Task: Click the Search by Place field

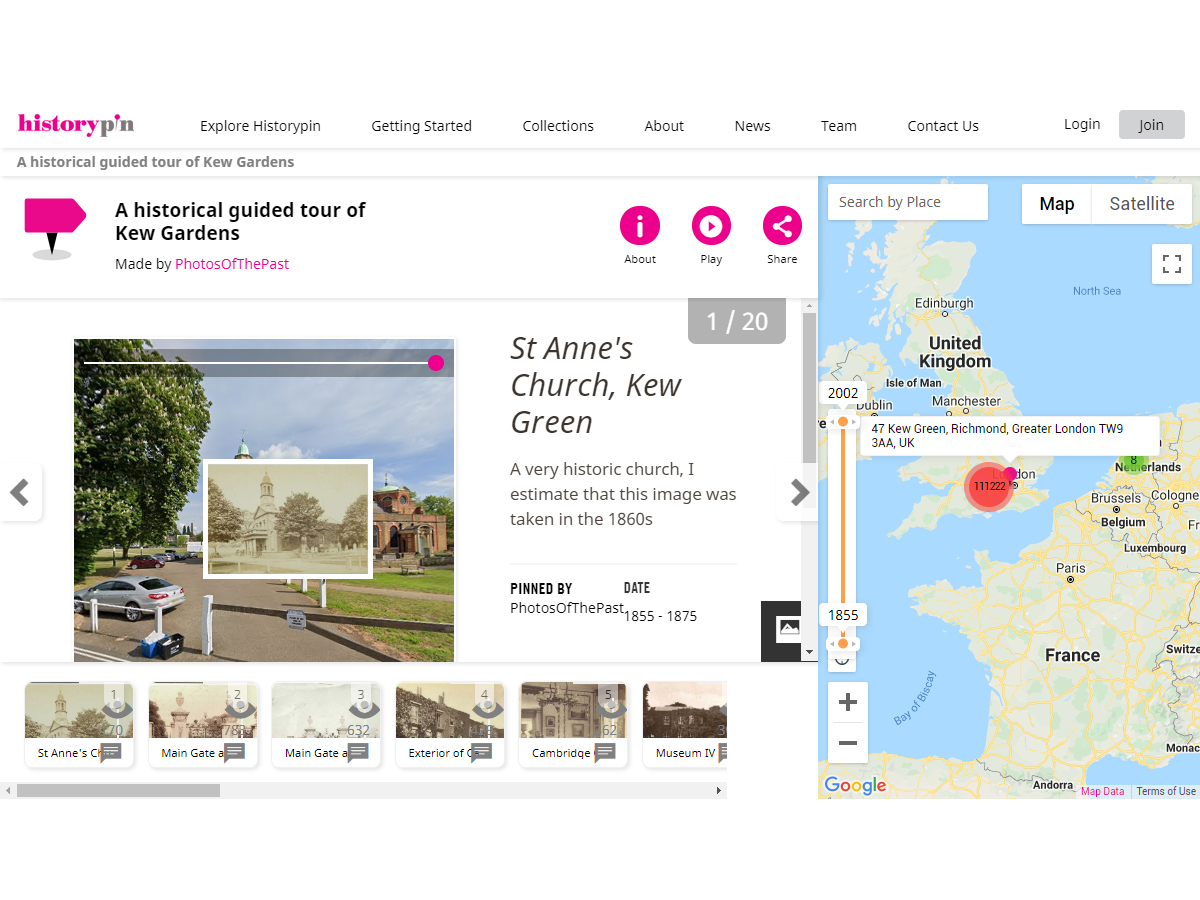Action: coord(907,202)
